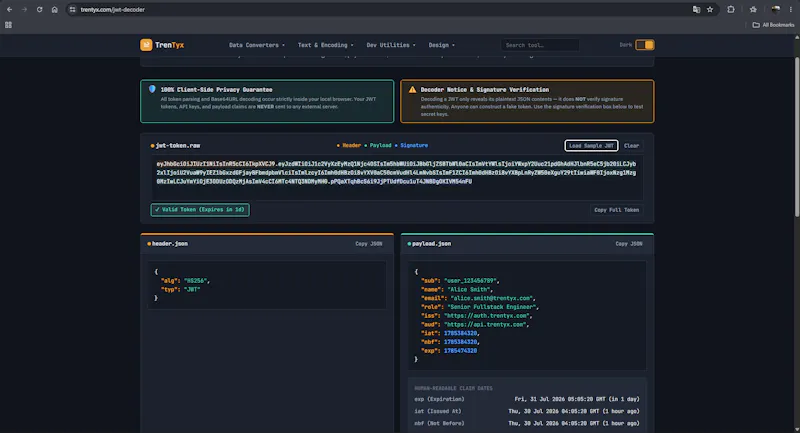Click the "role" Senior Fullstack Engineer line

[x=480, y=307]
